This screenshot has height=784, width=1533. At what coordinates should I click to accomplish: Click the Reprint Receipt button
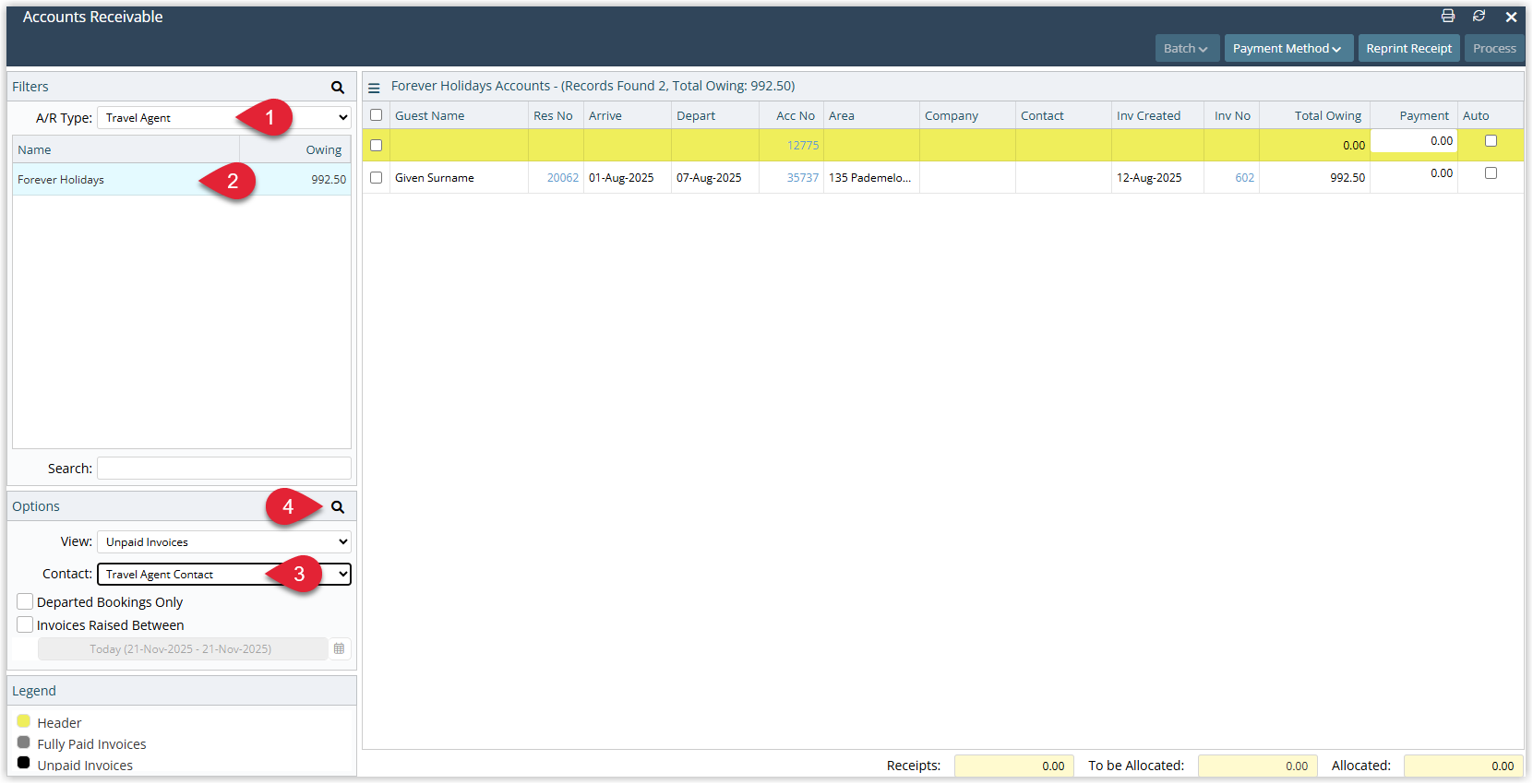(1408, 48)
